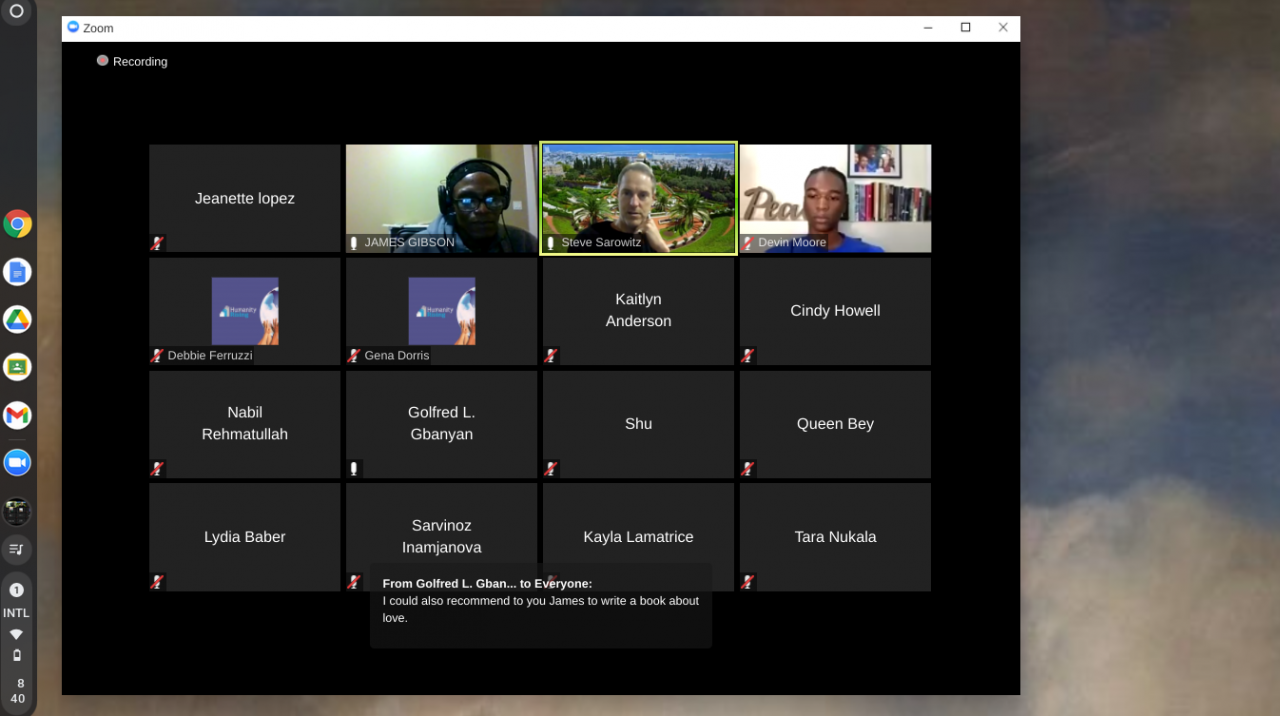Minimize the Zoom window
The height and width of the screenshot is (716, 1280).
pyautogui.click(x=929, y=28)
